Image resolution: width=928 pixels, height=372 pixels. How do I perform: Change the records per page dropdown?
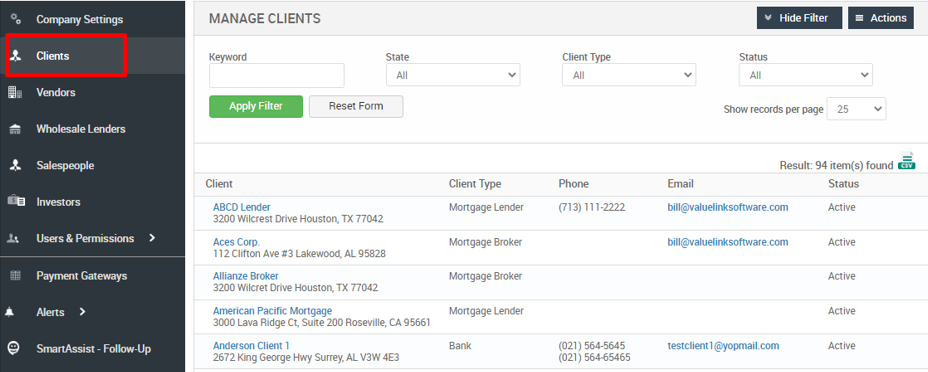coord(856,109)
